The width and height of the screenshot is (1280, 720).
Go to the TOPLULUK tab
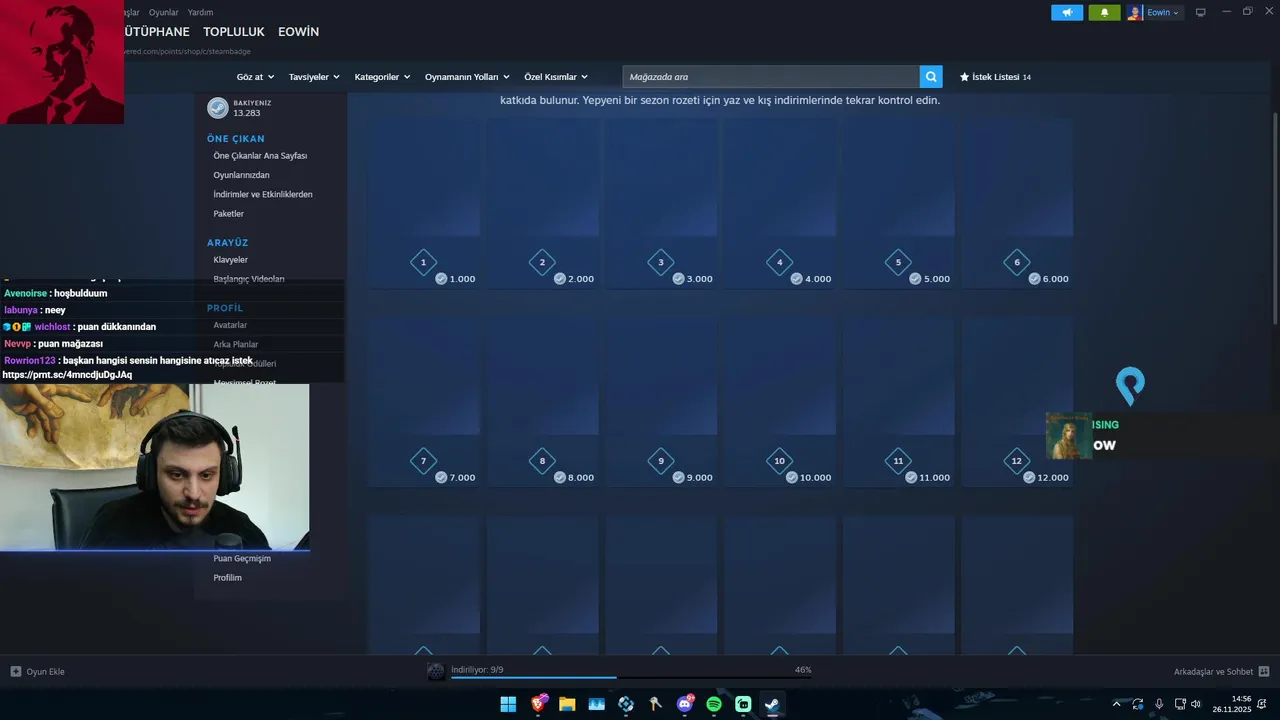coord(234,32)
